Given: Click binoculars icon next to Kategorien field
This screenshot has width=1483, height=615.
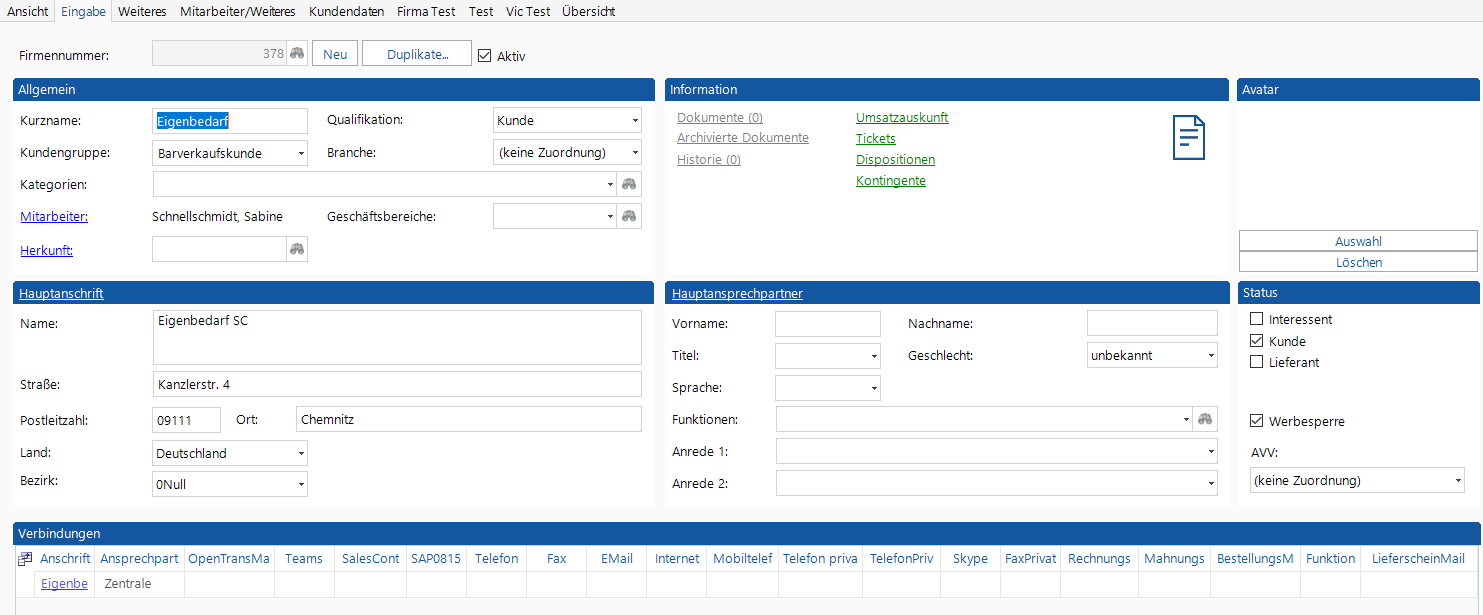Looking at the screenshot, I should 629,184.
